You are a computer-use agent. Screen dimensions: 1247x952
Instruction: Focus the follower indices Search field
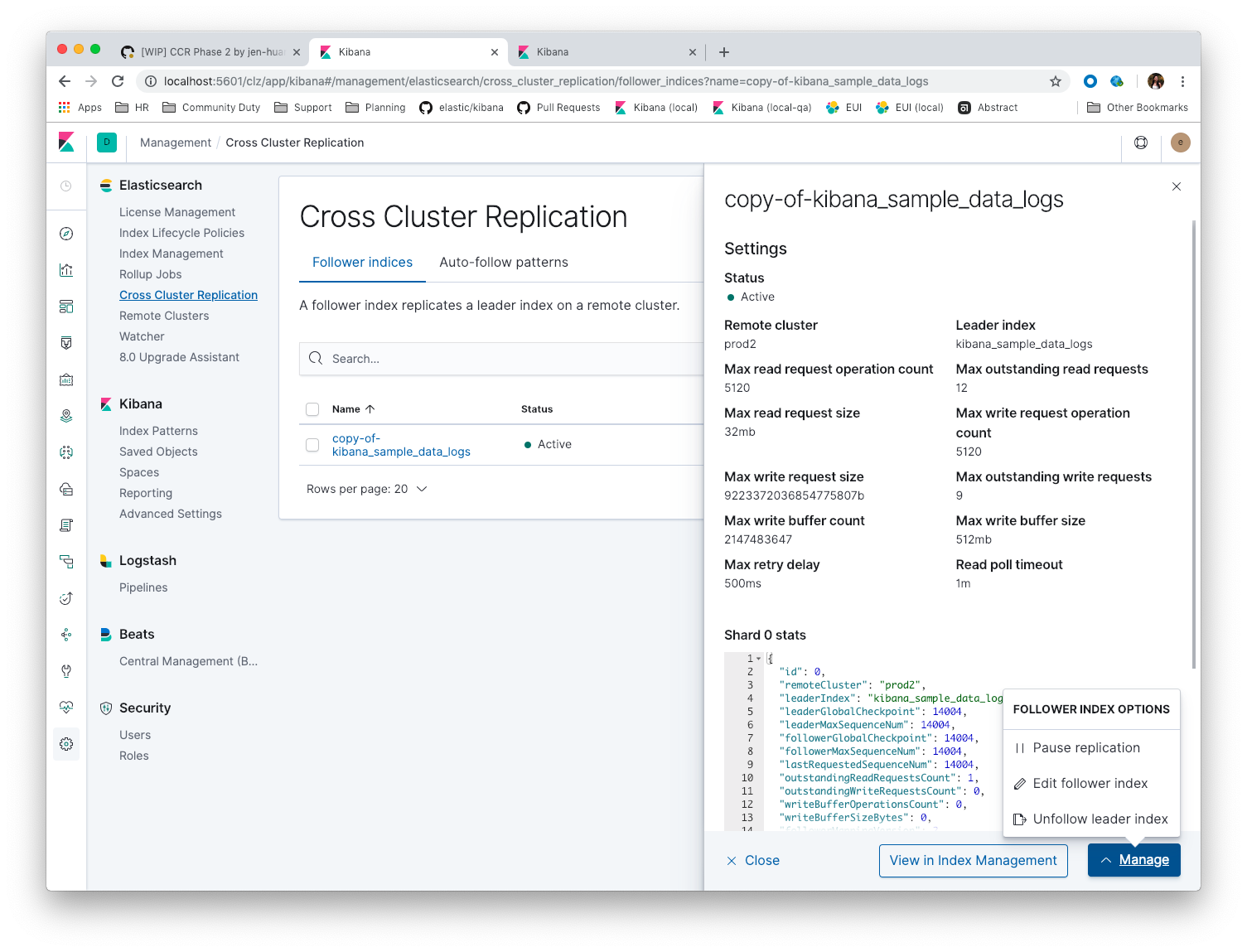501,359
